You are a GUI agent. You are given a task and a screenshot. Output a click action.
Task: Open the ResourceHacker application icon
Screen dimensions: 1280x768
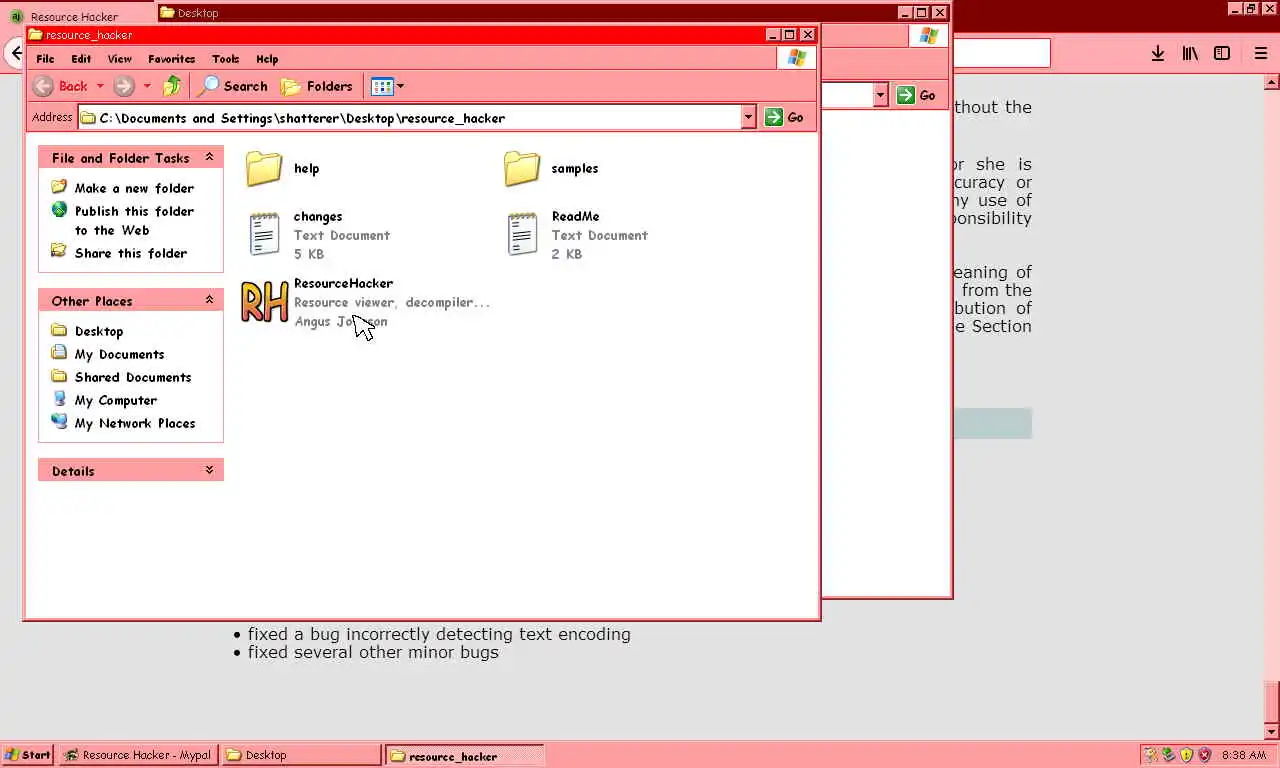coord(265,302)
